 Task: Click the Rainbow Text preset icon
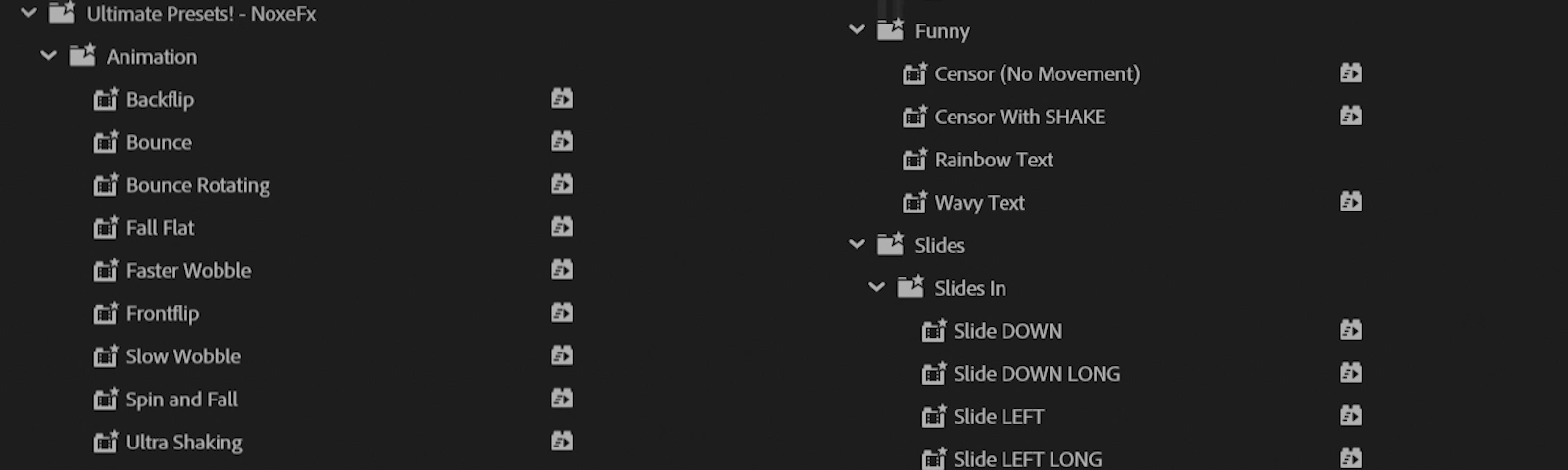coord(913,160)
